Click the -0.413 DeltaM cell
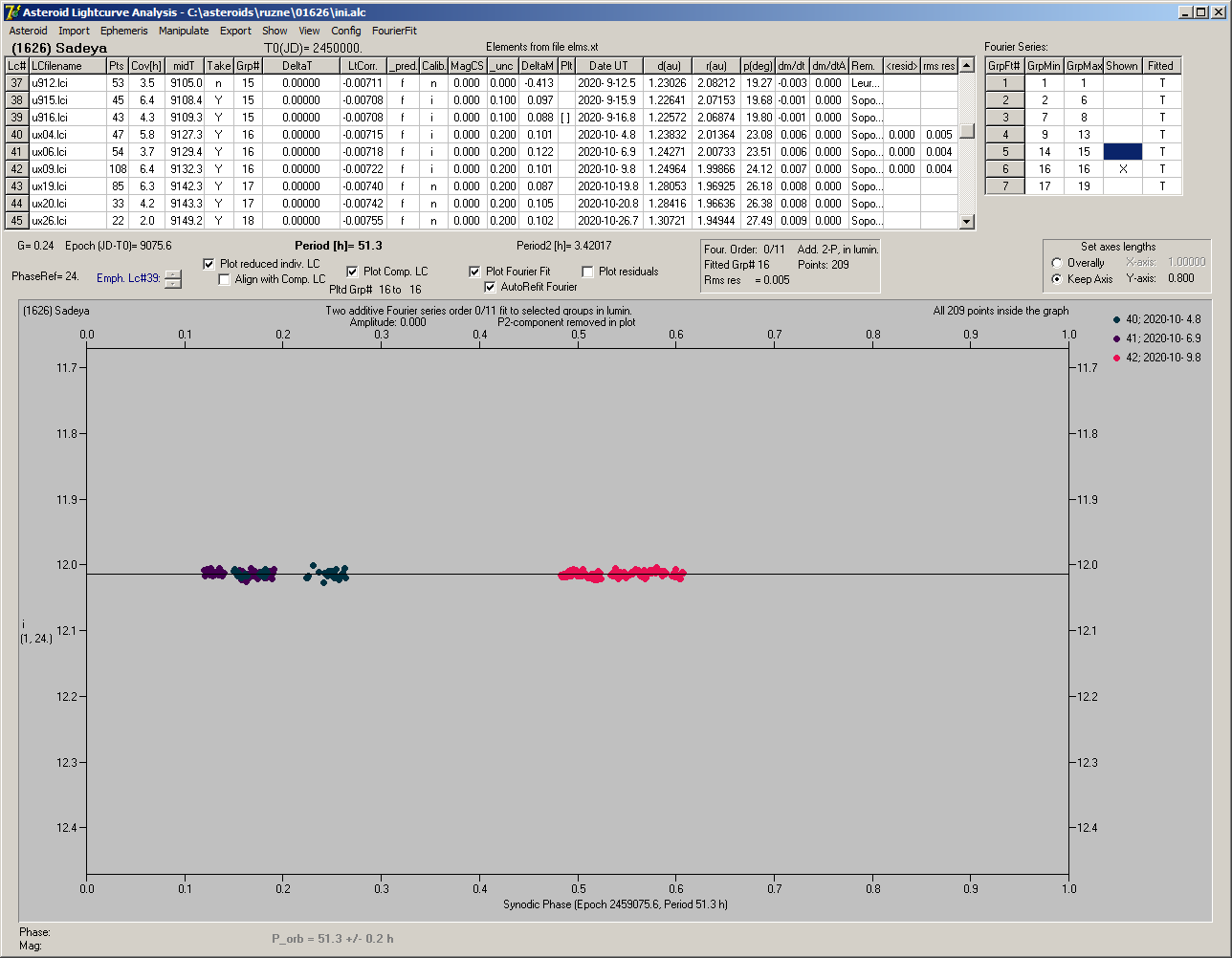Screen dimensions: 1232x958 click(x=538, y=83)
